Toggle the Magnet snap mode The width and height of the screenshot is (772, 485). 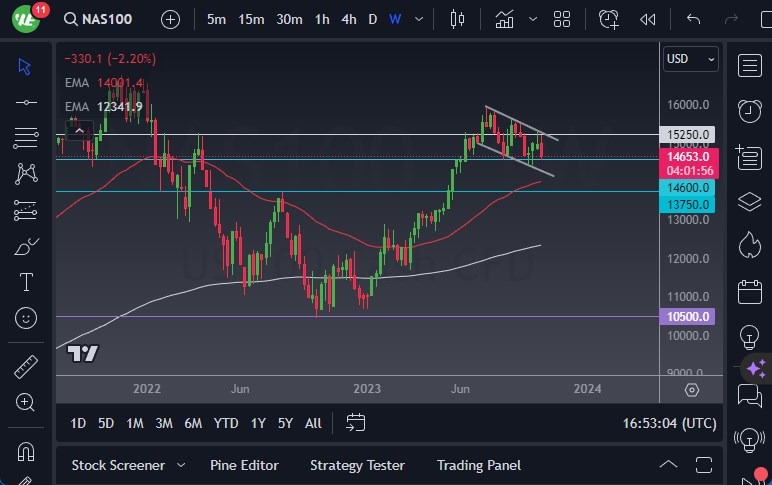click(26, 450)
